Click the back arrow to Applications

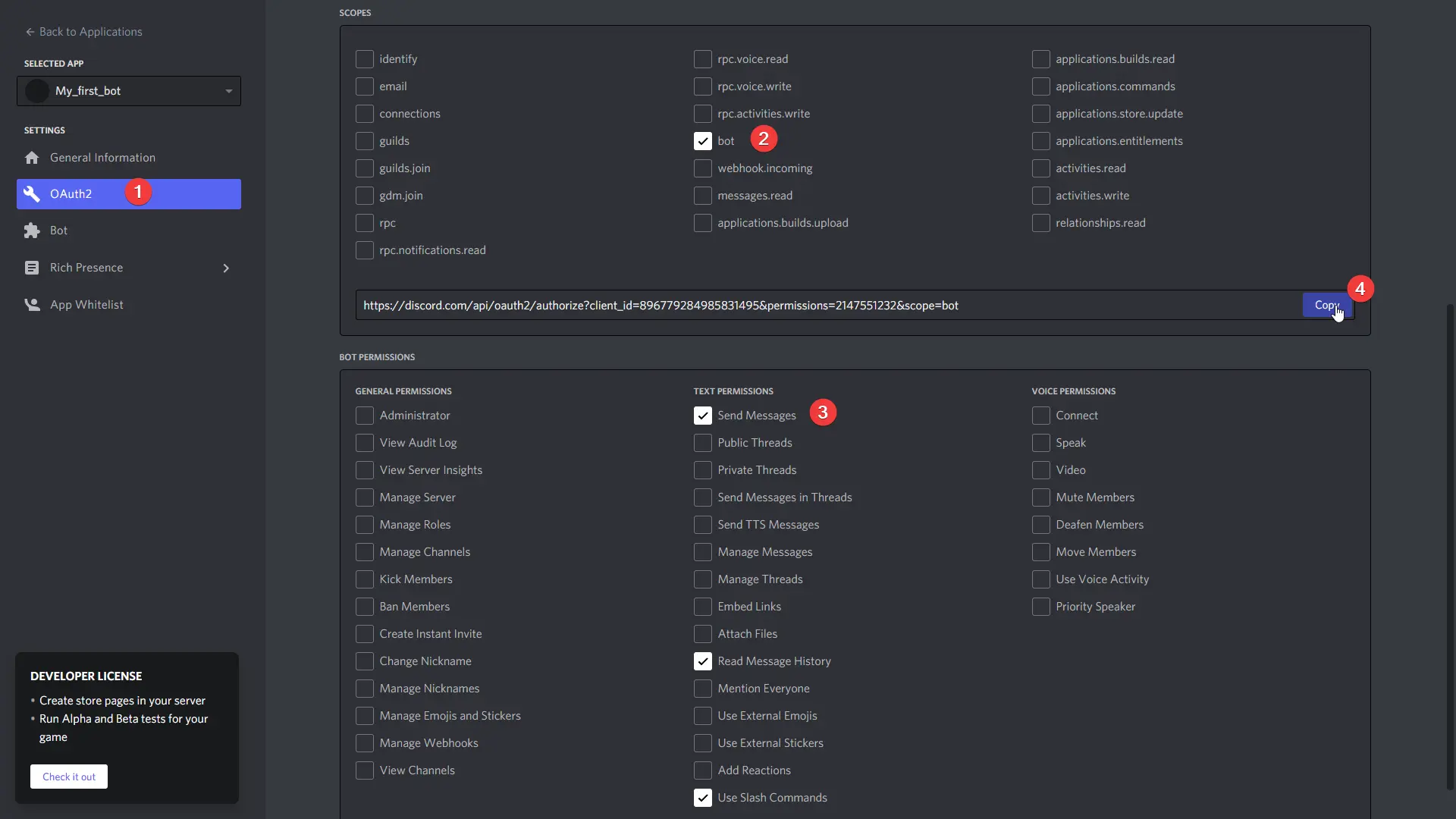coord(30,32)
